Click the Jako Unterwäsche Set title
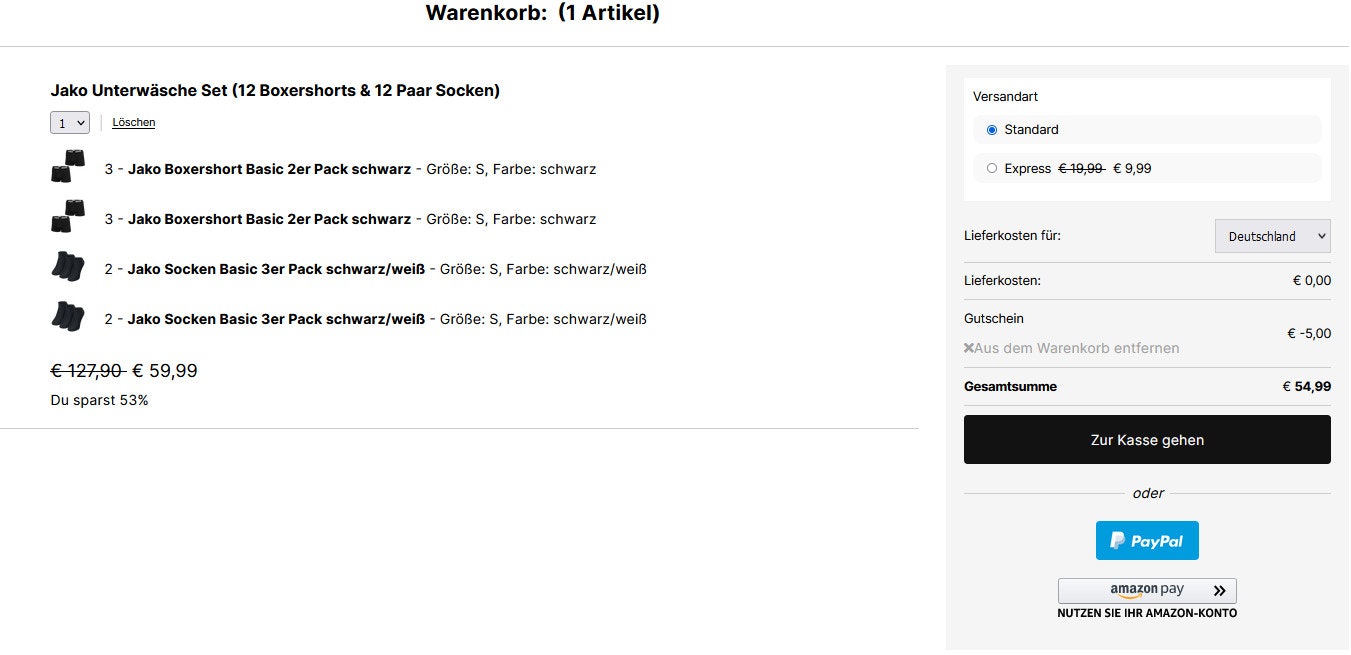This screenshot has height=655, width=1351. (x=275, y=91)
